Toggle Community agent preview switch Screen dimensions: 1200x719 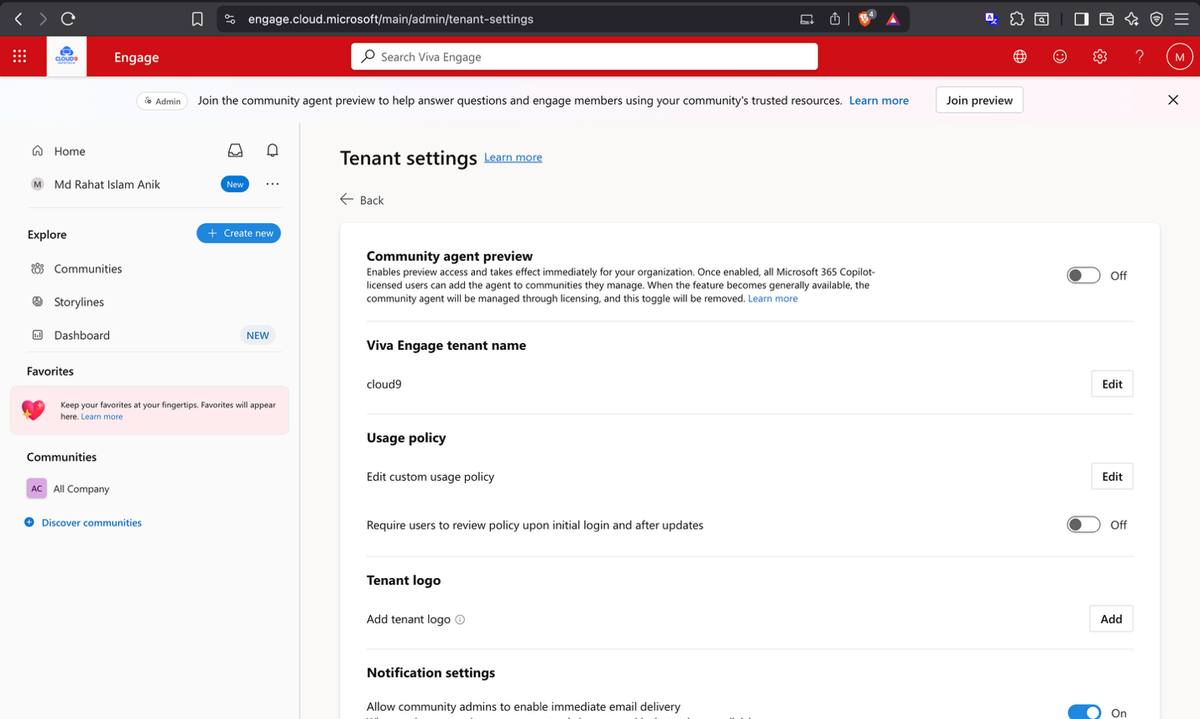1083,275
